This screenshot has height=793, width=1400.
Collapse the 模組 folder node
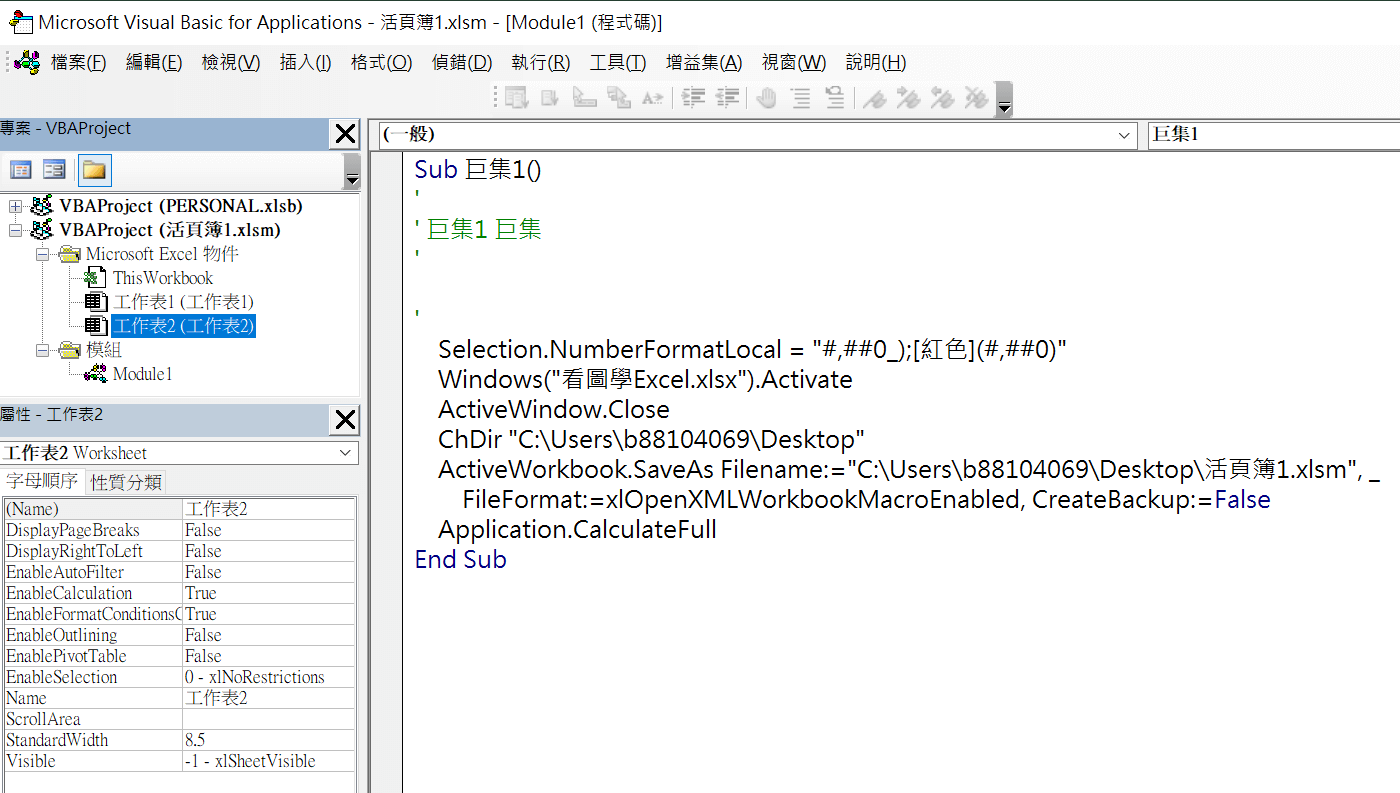[43, 350]
